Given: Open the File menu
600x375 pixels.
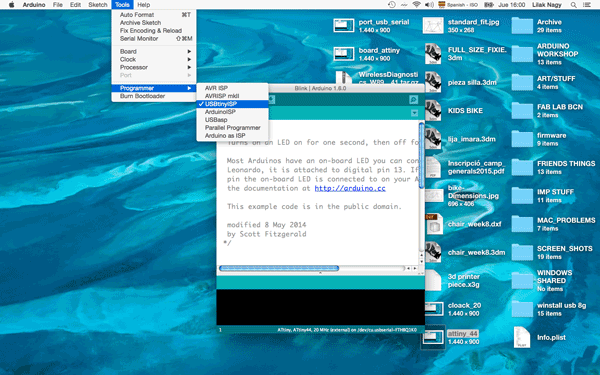Looking at the screenshot, I should point(58,5).
